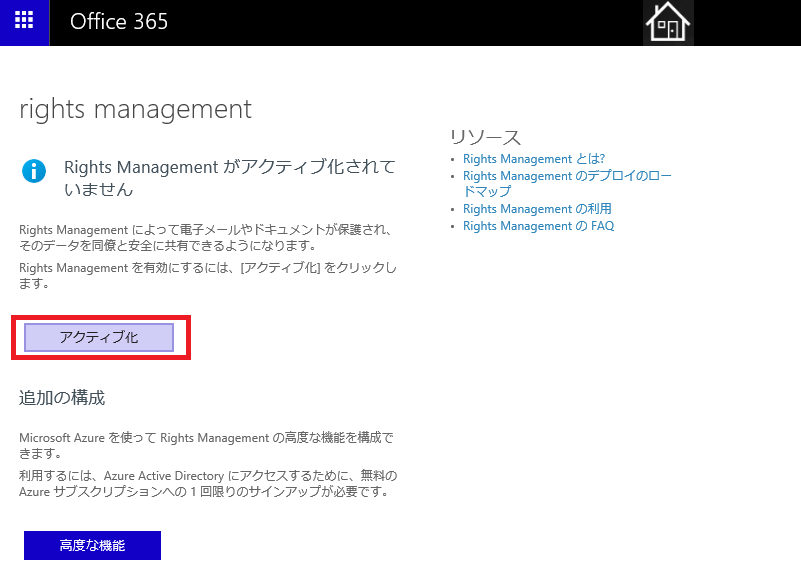The height and width of the screenshot is (567, 801).
Task: Click the paragraph starting Rights Management を有効にするには
Action: 207,275
